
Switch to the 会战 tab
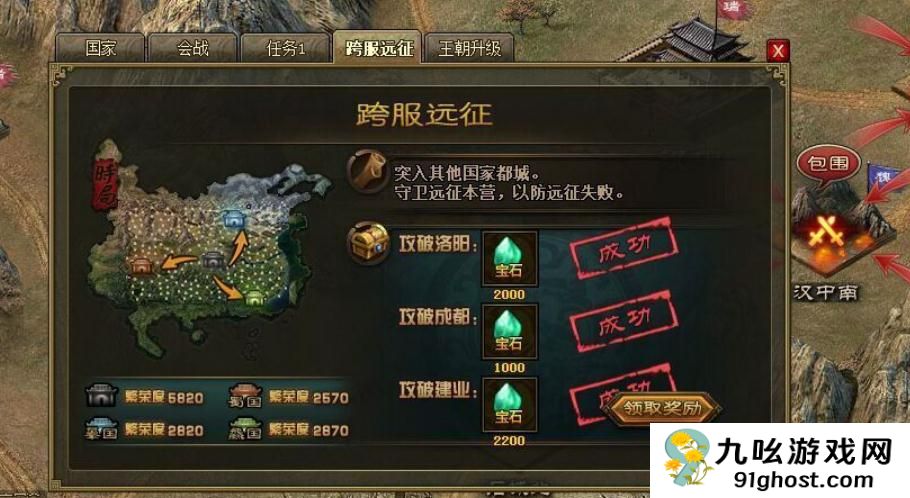tap(193, 48)
